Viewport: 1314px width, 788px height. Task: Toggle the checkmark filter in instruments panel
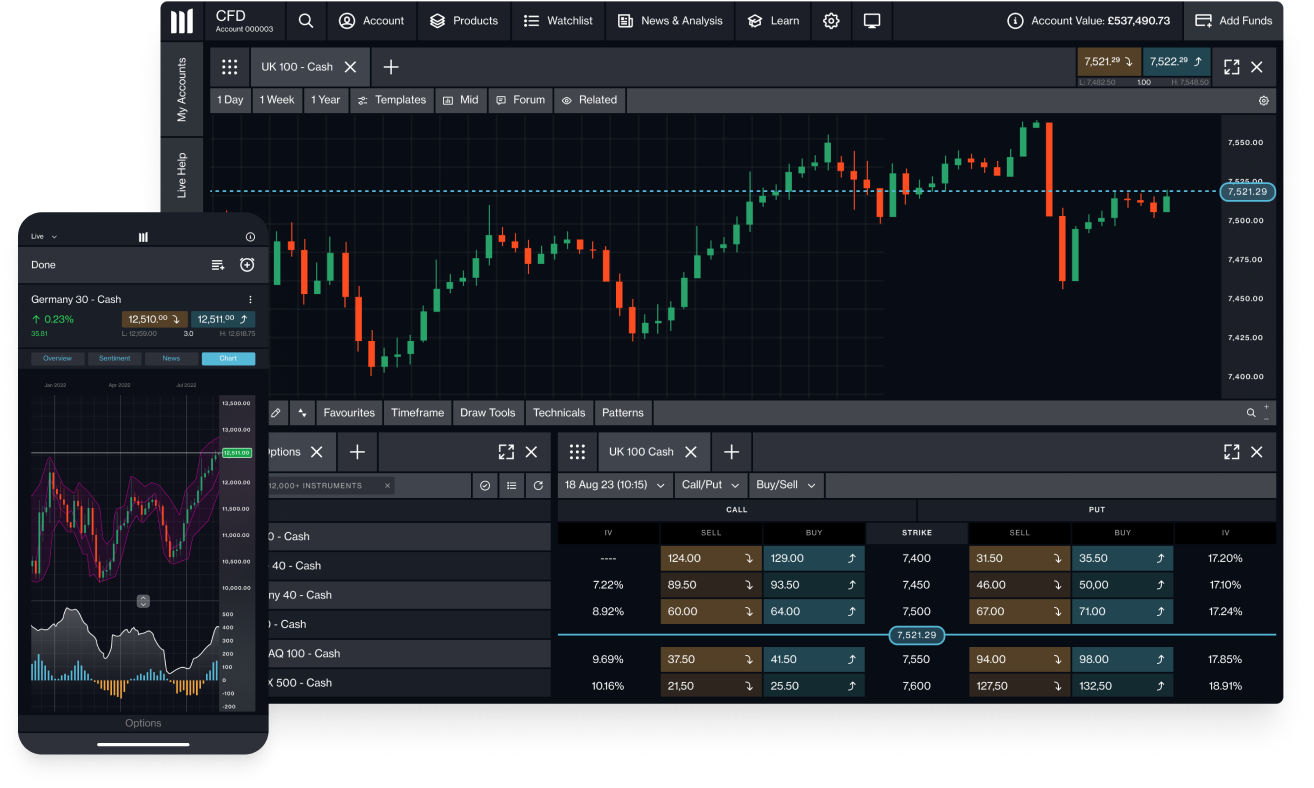click(485, 485)
